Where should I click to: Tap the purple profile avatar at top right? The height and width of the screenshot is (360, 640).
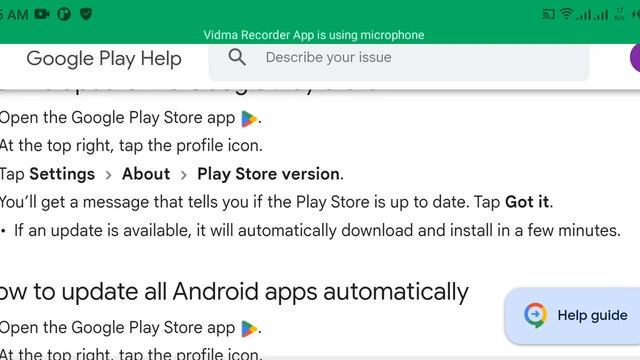click(635, 57)
